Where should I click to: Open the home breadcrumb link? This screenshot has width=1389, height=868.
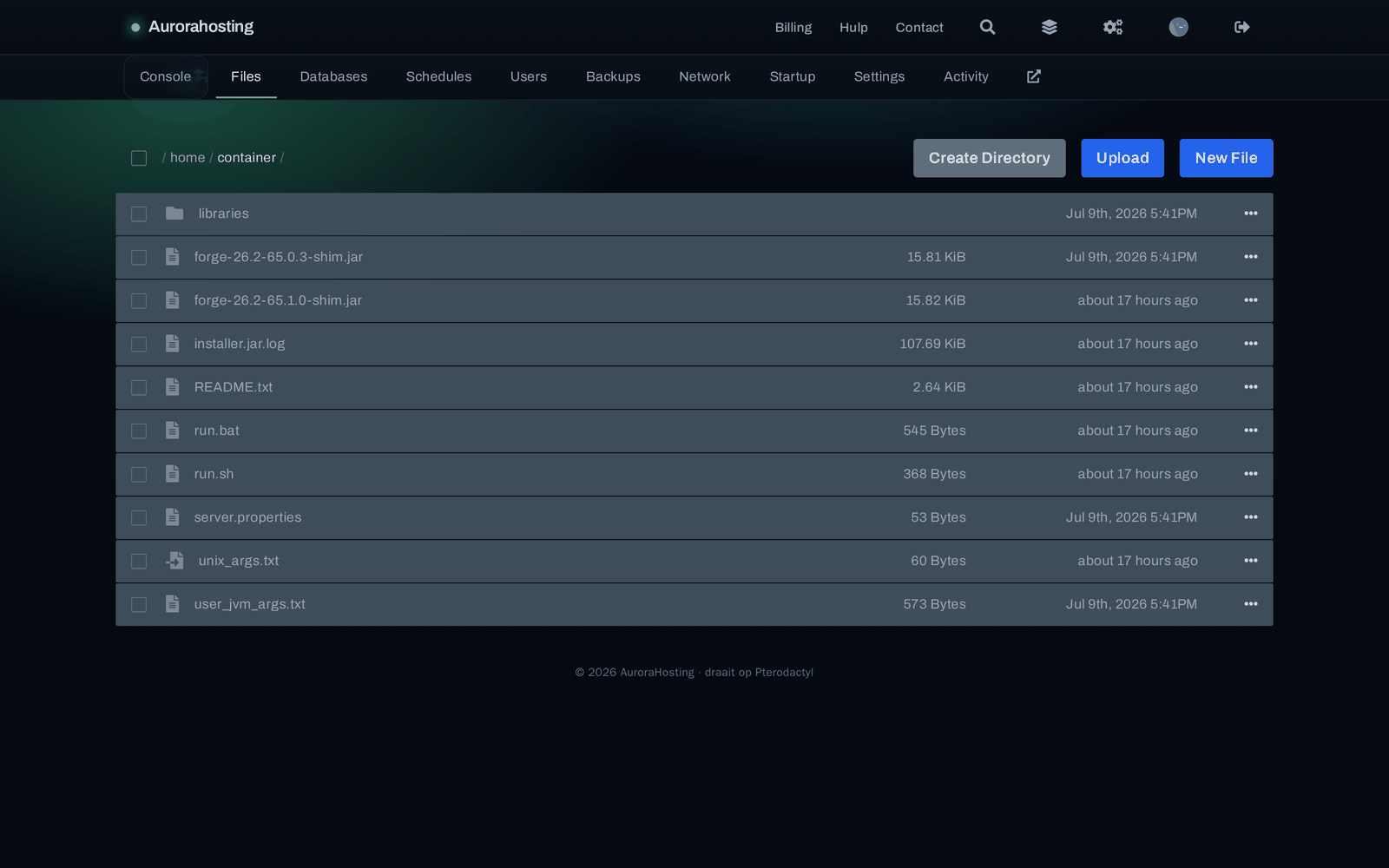[x=188, y=158]
